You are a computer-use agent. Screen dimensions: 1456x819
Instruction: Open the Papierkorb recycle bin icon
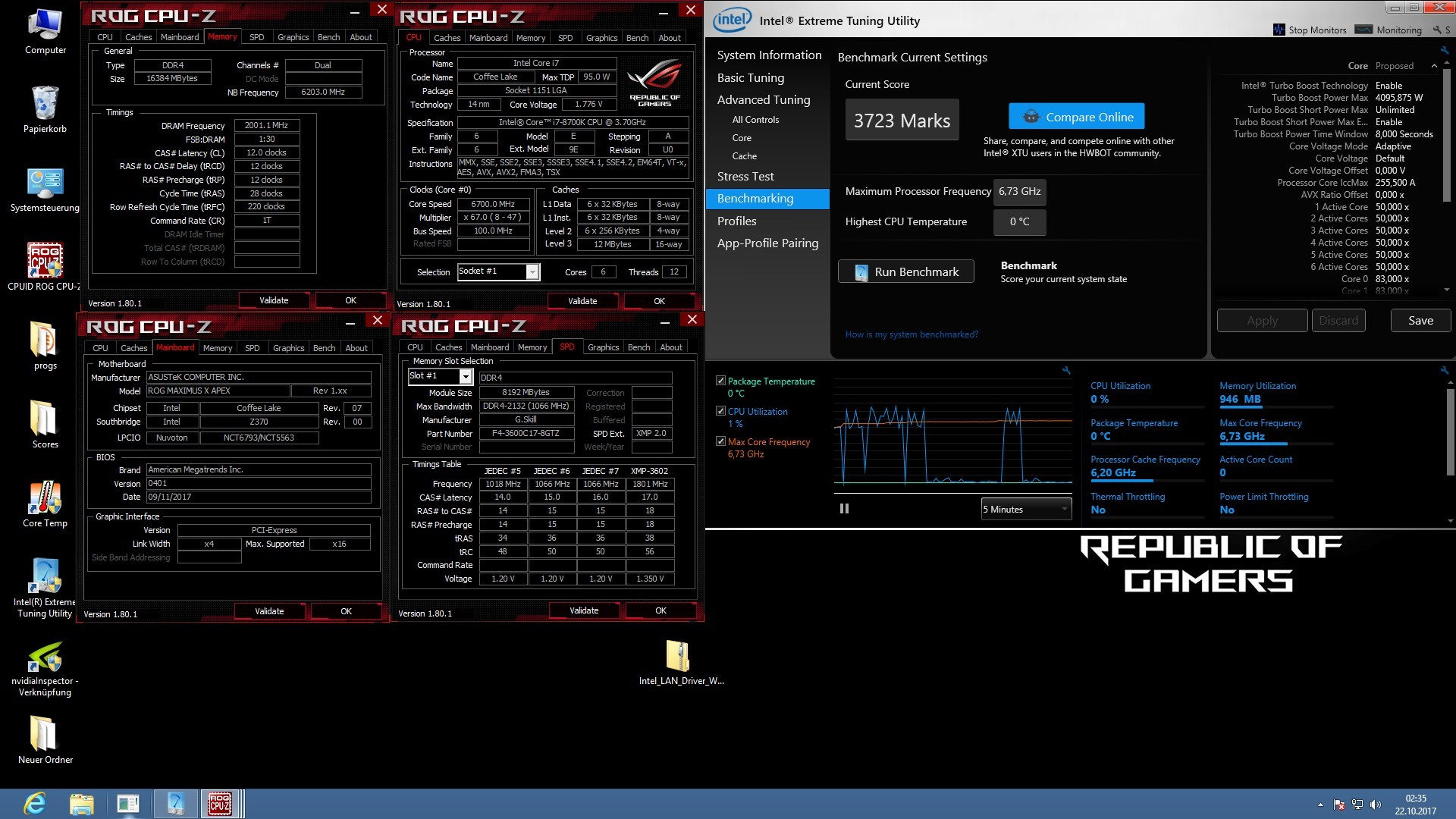pyautogui.click(x=45, y=109)
